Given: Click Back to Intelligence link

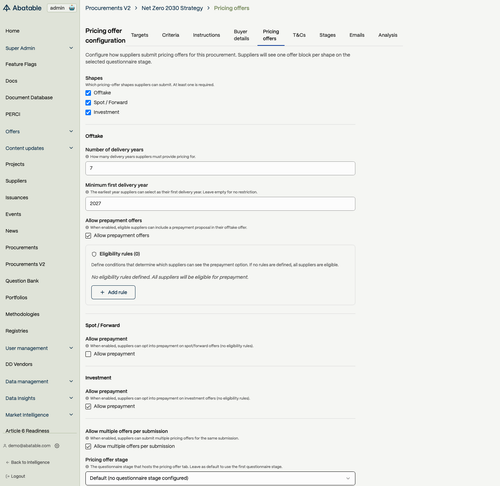Looking at the screenshot, I should (x=28, y=462).
